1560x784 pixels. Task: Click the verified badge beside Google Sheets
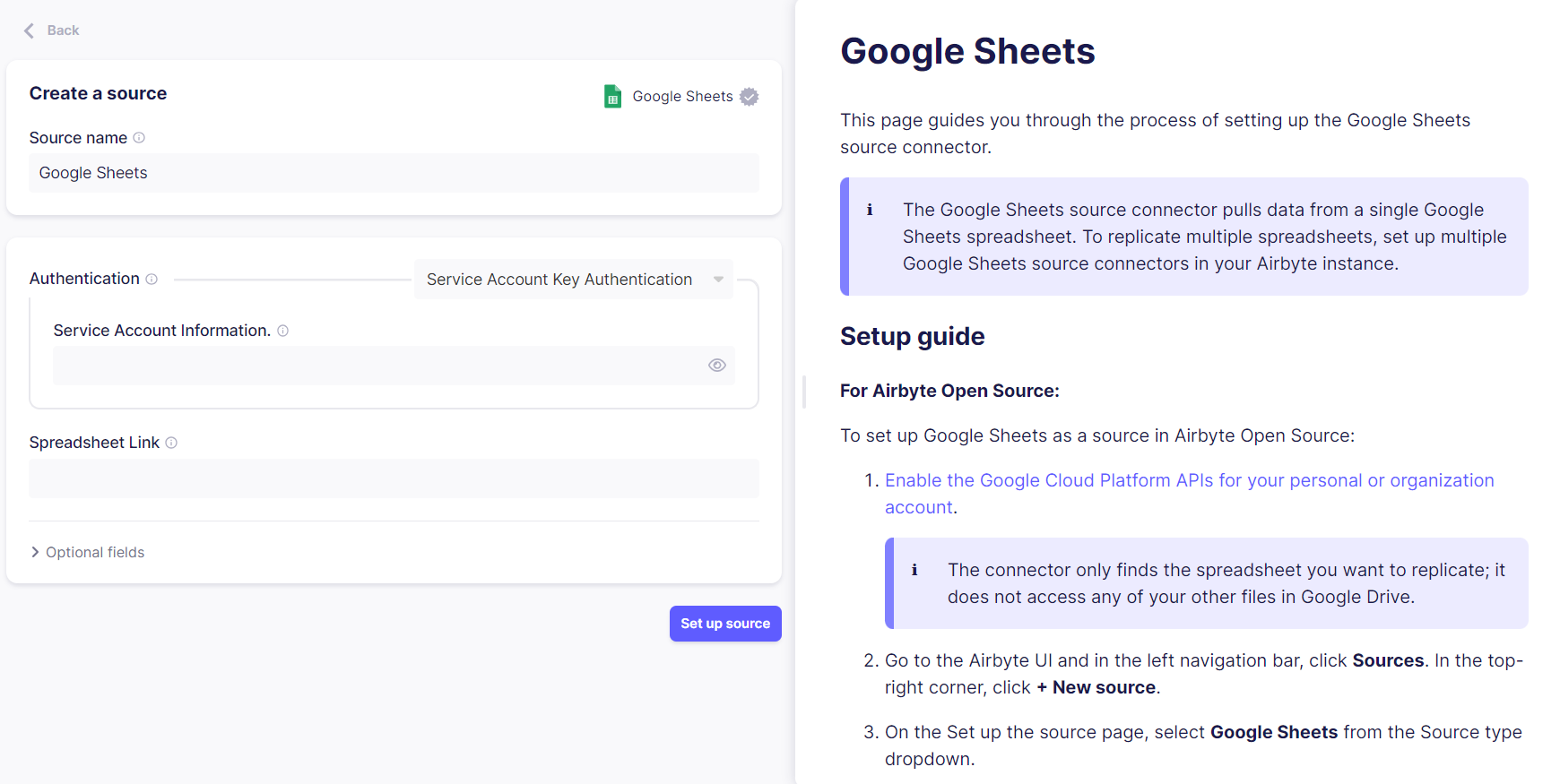(750, 97)
